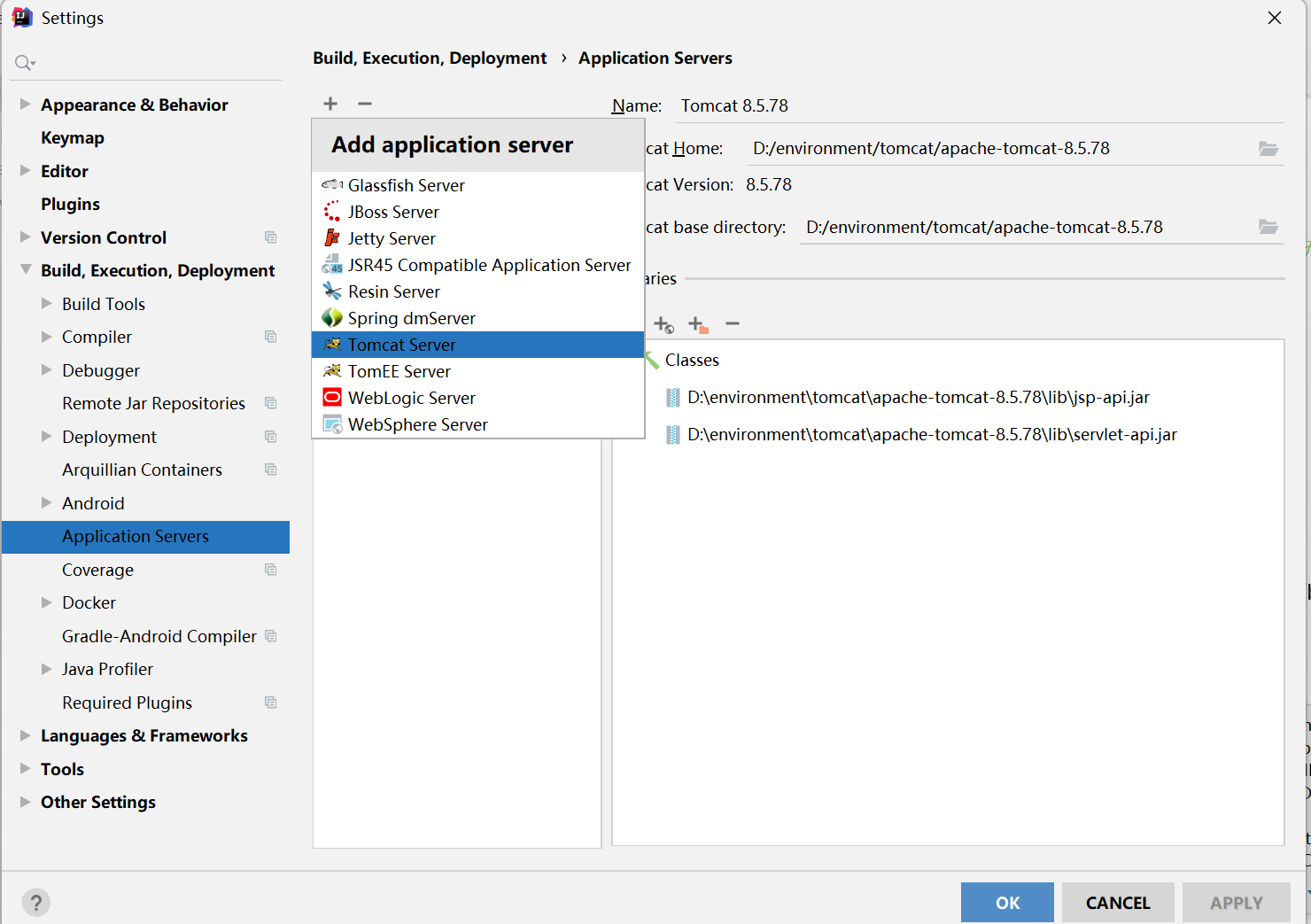Choose WebSphere Server from the list
1311x924 pixels.
tap(478, 424)
